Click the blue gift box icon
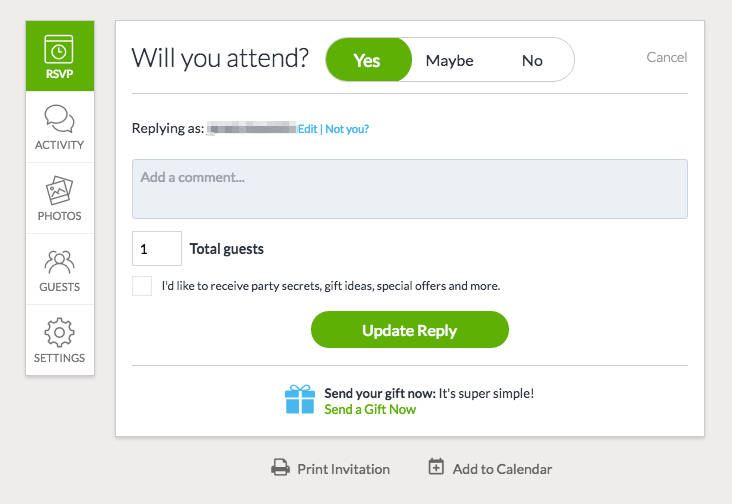The width and height of the screenshot is (732, 504). 299,400
